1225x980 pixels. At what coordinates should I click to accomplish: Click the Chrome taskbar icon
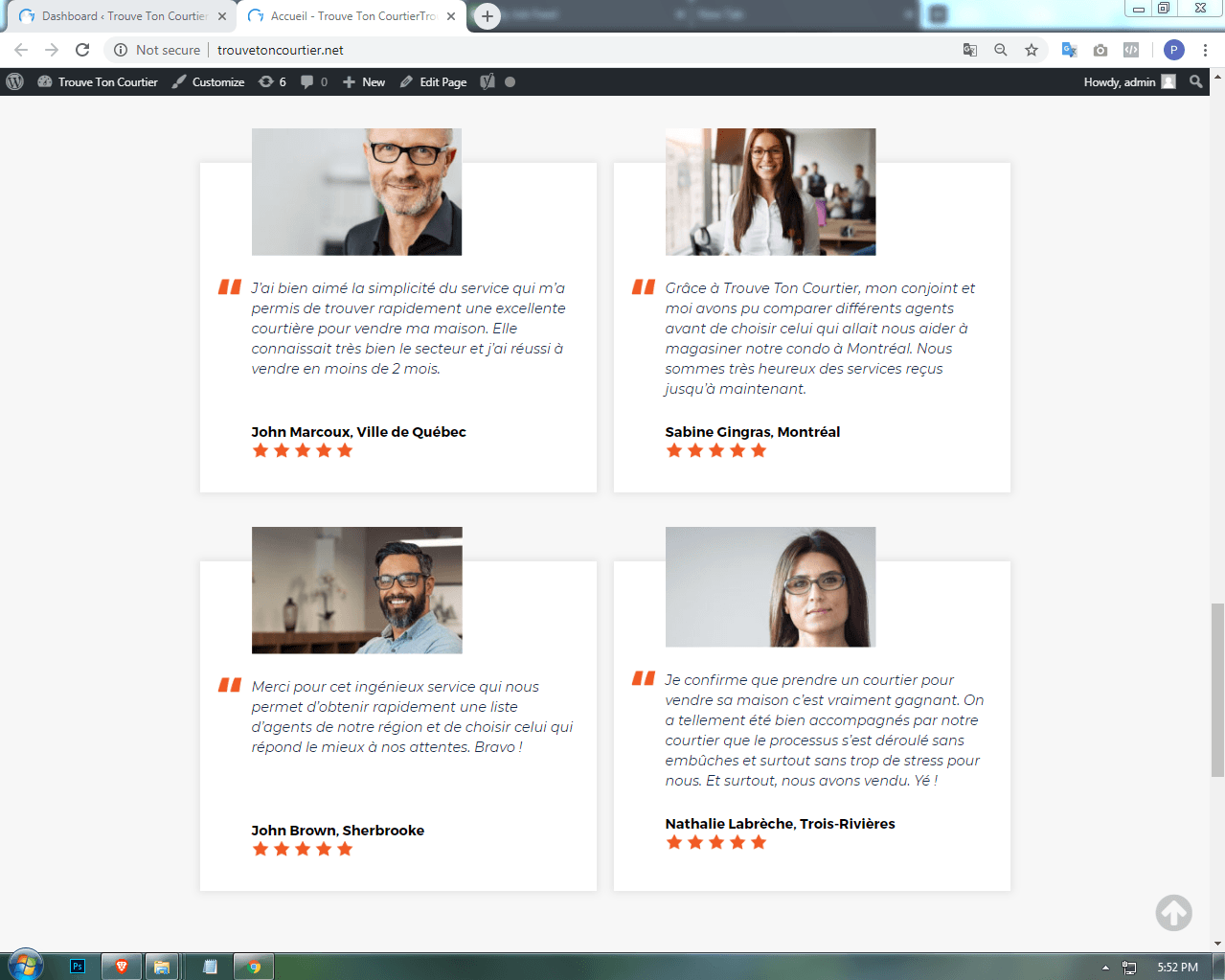(x=254, y=967)
